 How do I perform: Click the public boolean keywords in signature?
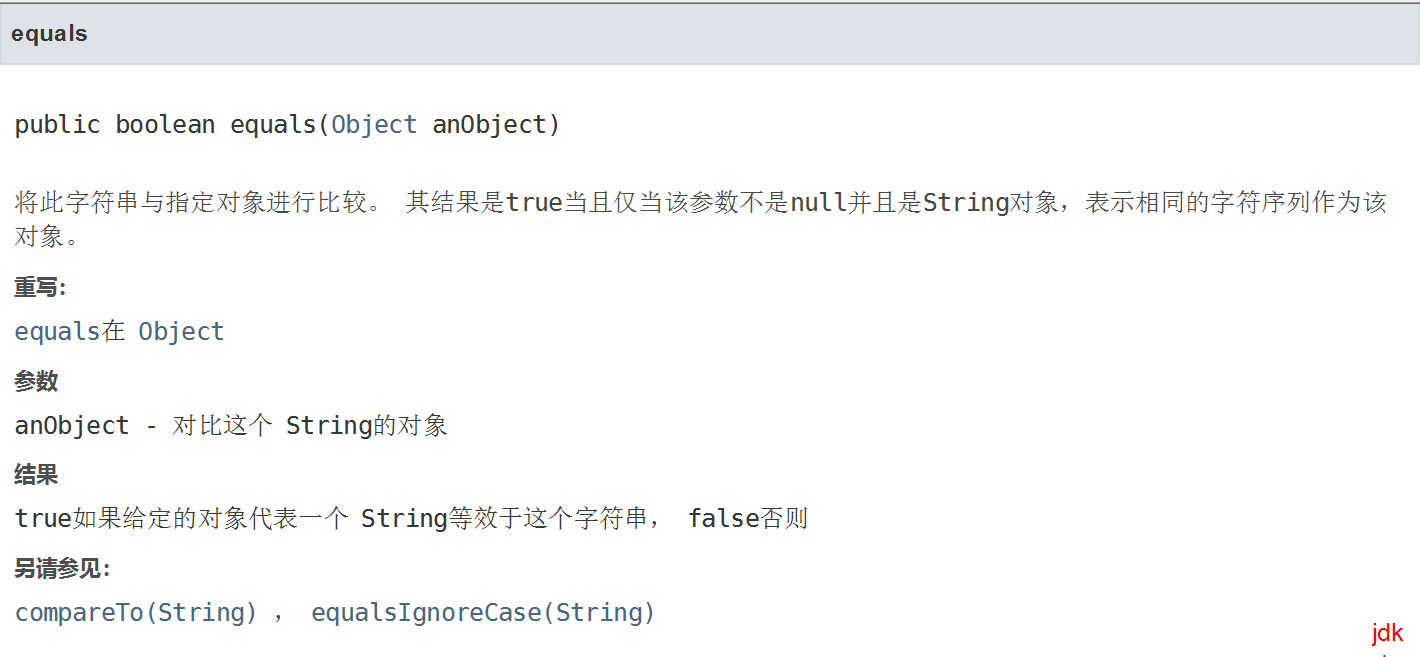click(115, 125)
